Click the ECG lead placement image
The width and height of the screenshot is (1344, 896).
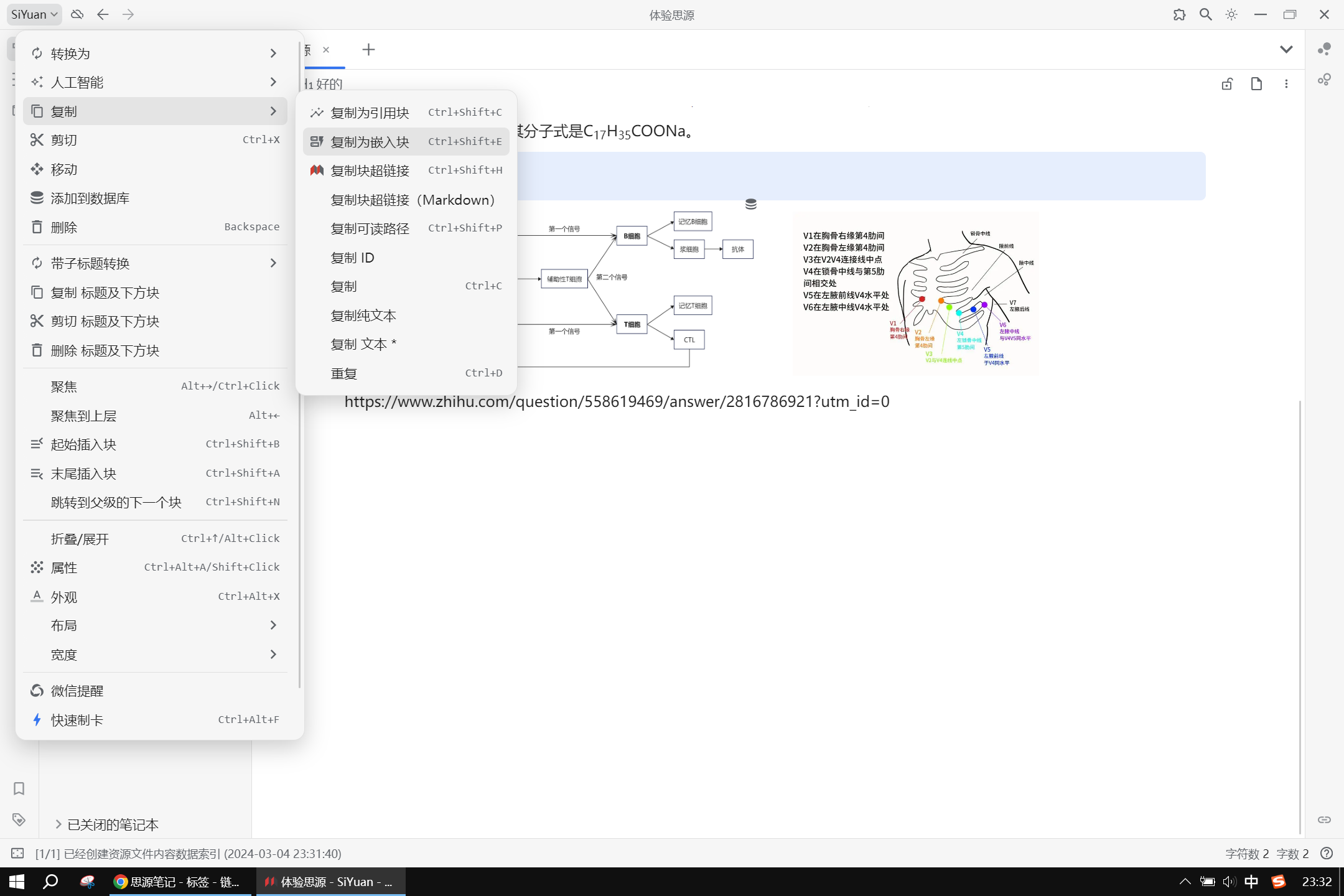pyautogui.click(x=915, y=294)
